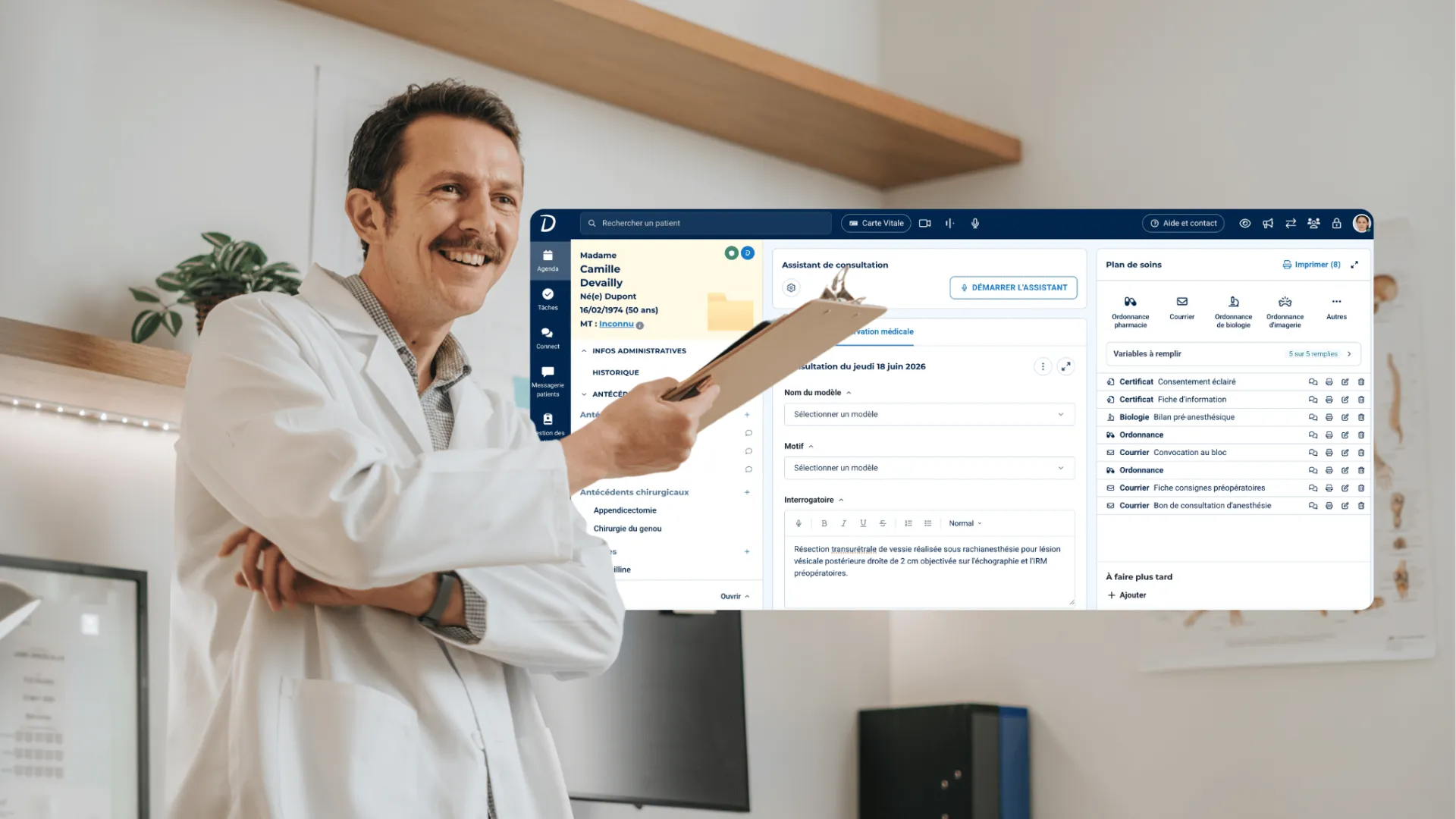Toggle underline formatting
This screenshot has height=819, width=1456.
pos(863,523)
